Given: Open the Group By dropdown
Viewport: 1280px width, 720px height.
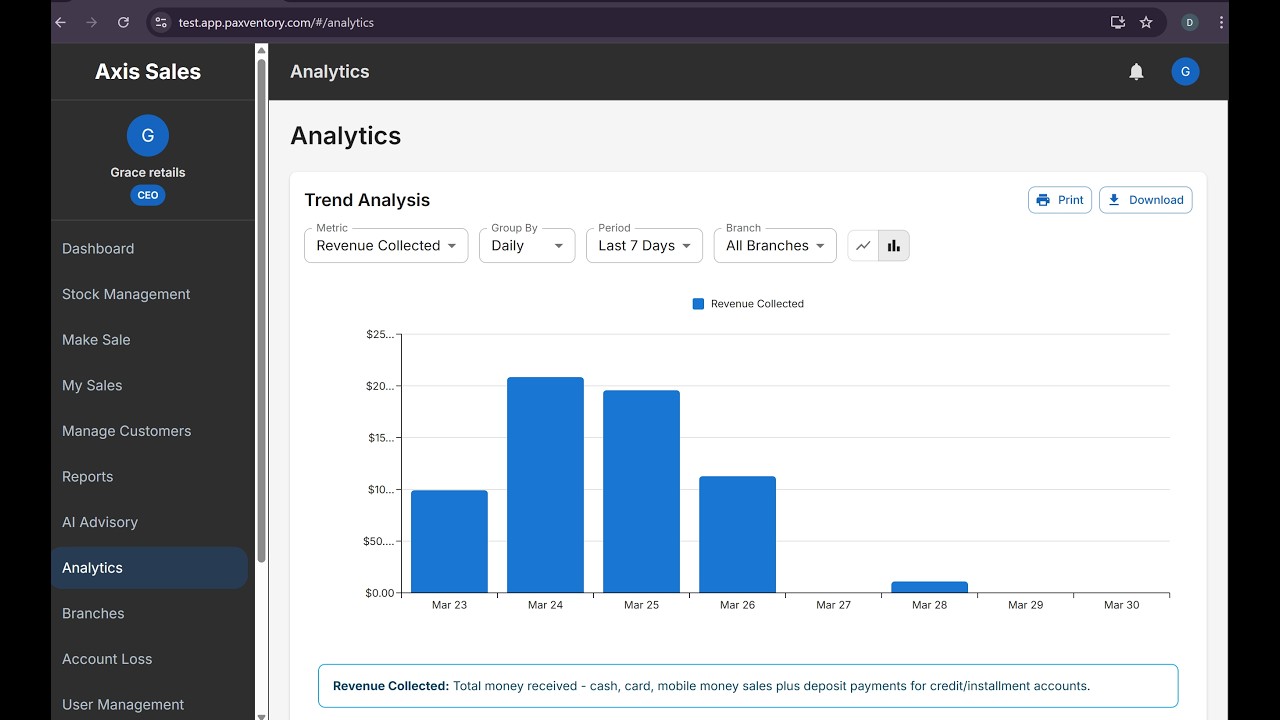Looking at the screenshot, I should coord(527,246).
